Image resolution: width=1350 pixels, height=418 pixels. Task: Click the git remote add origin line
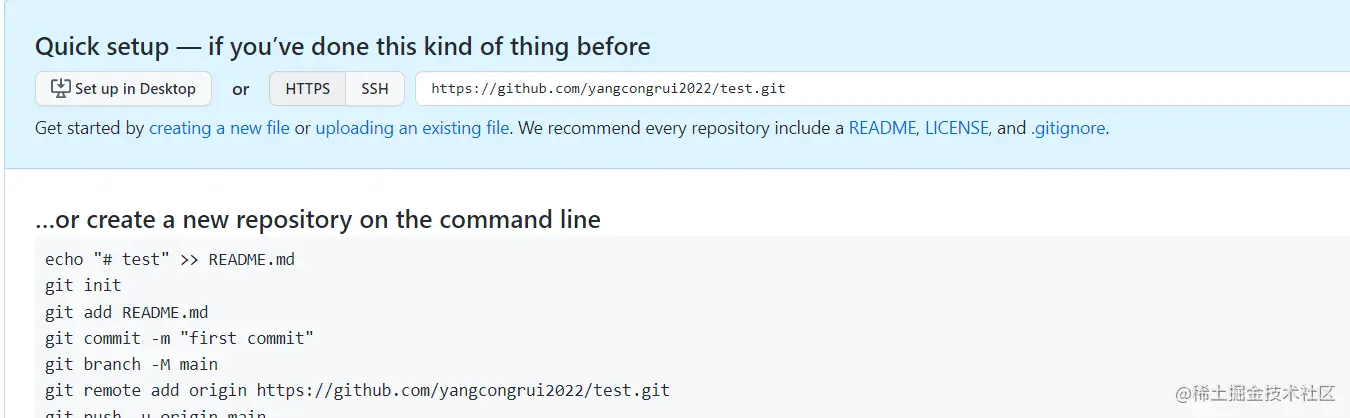pos(357,390)
